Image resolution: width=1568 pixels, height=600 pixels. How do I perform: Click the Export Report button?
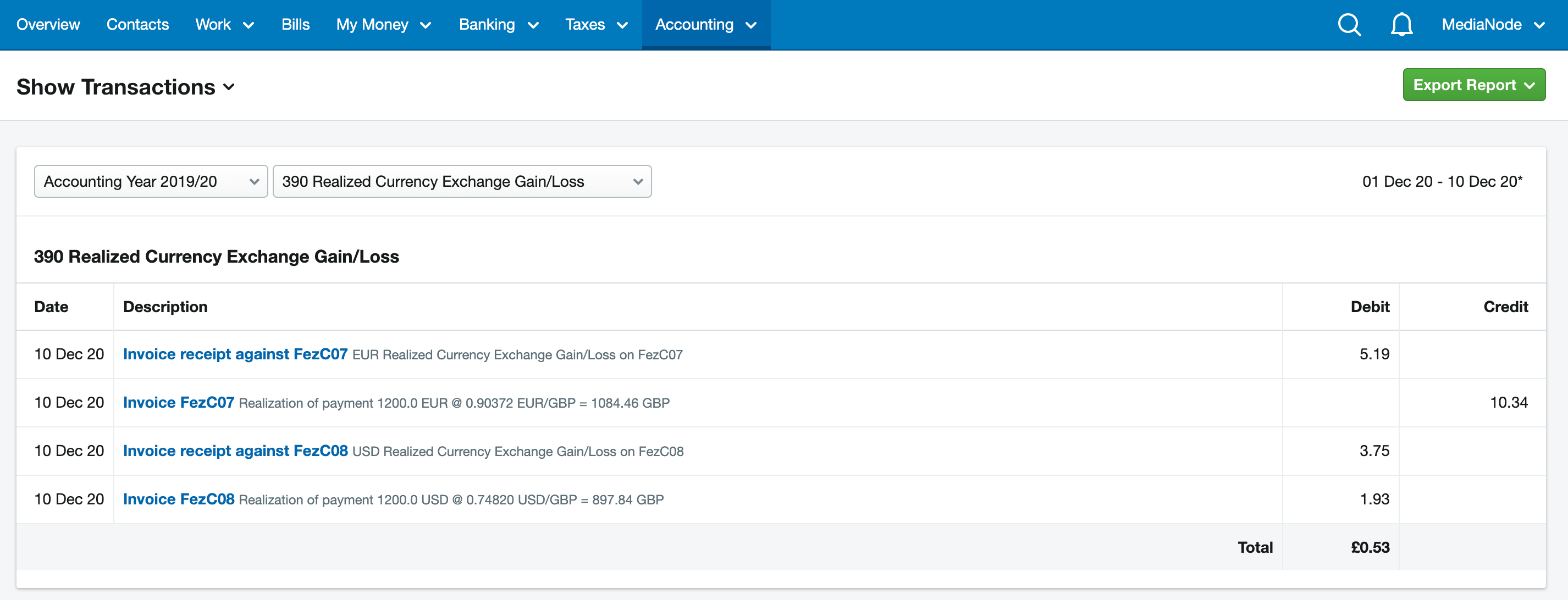coord(1473,85)
